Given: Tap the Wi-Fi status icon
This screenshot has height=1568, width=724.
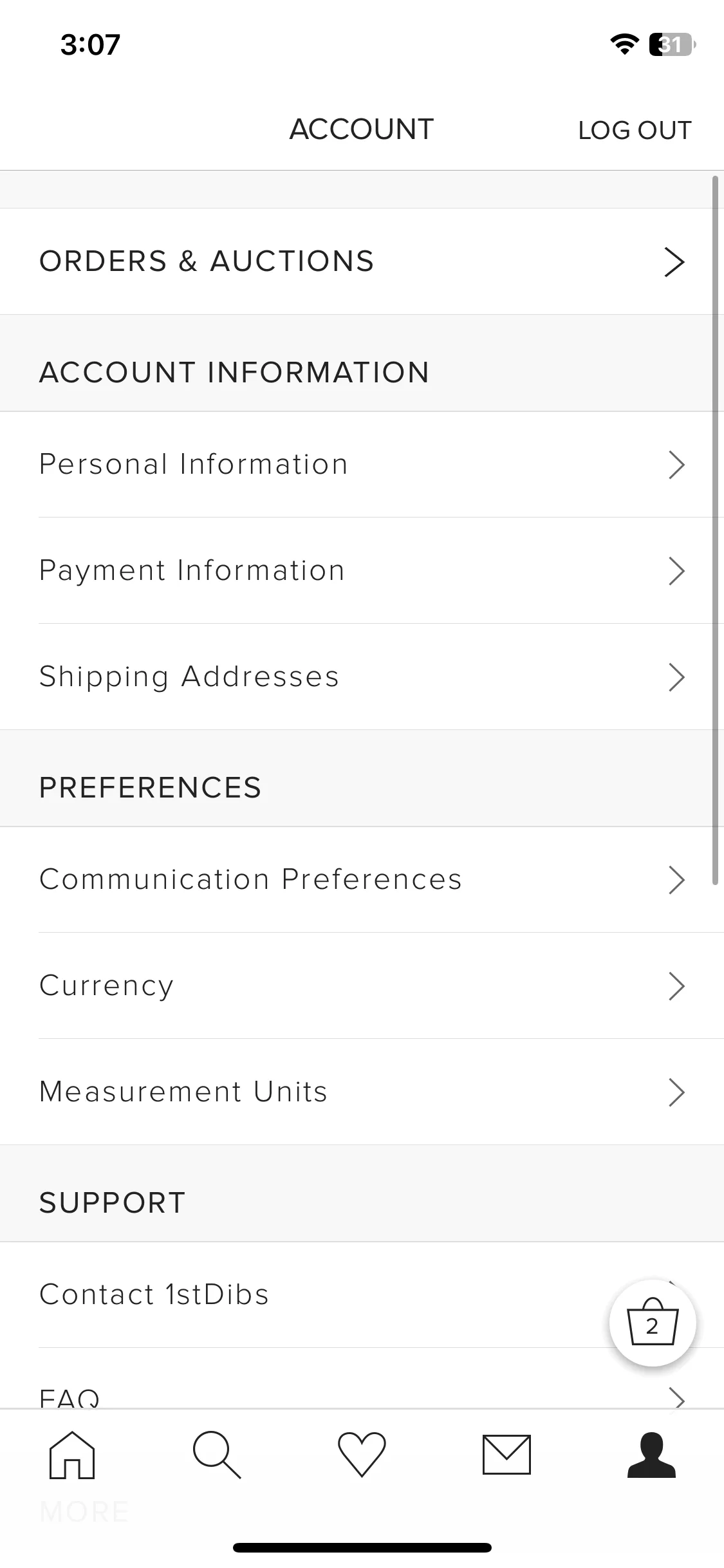Looking at the screenshot, I should (x=624, y=44).
